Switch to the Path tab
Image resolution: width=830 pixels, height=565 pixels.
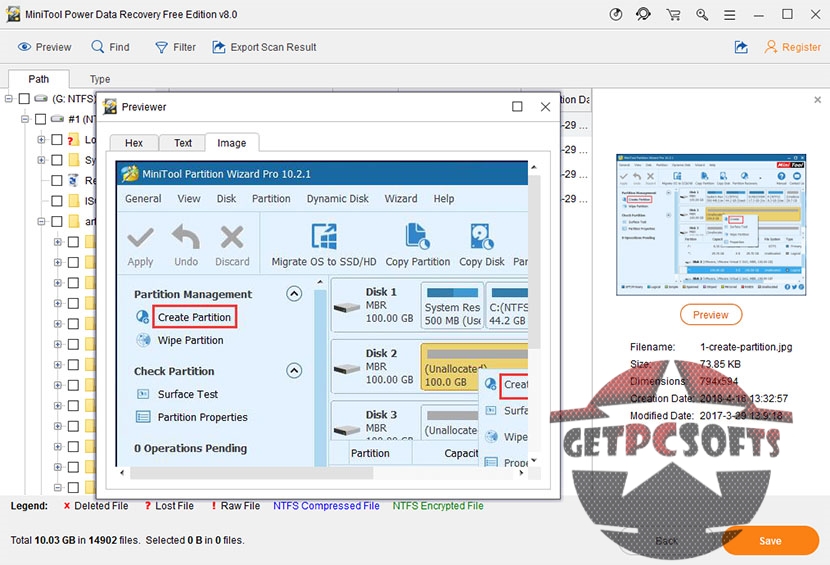click(x=39, y=79)
